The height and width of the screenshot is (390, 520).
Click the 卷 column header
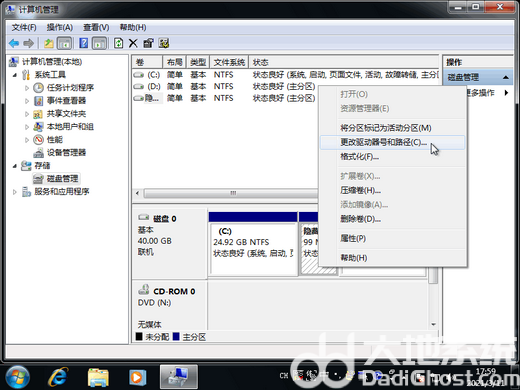(147, 62)
